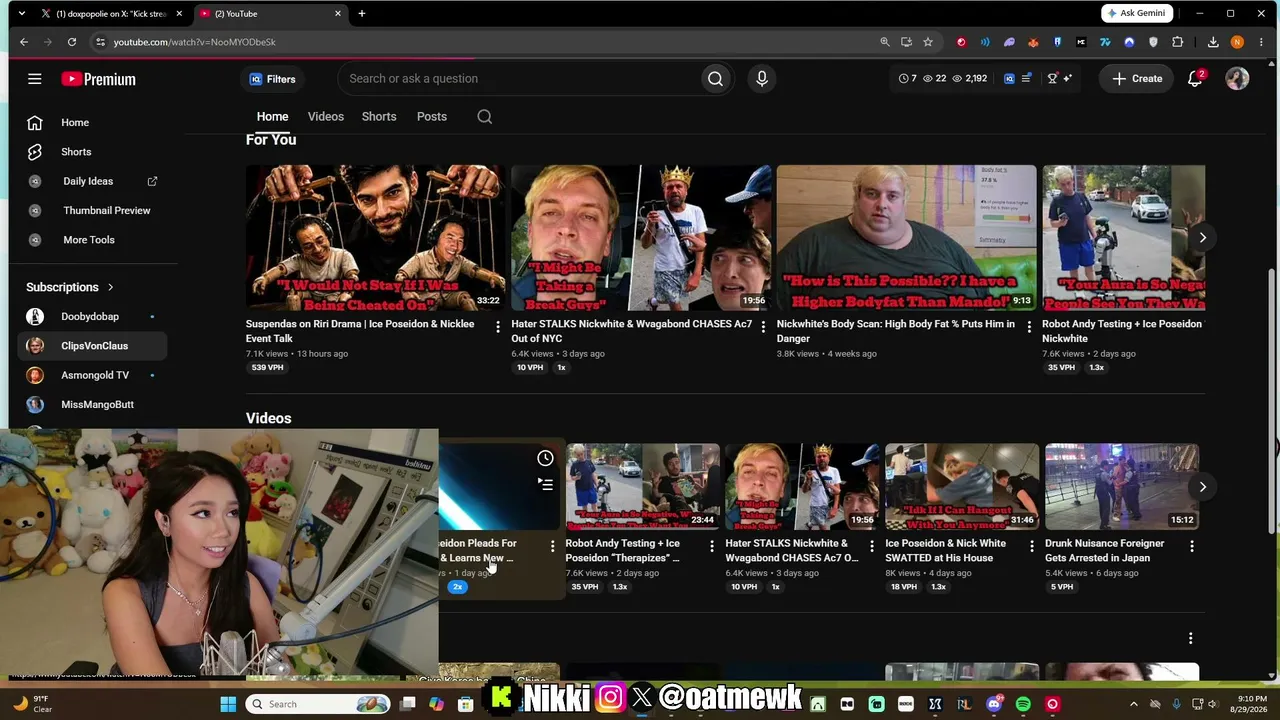Bookmark this page with the star icon
This screenshot has width=1280, height=720.
(x=928, y=42)
